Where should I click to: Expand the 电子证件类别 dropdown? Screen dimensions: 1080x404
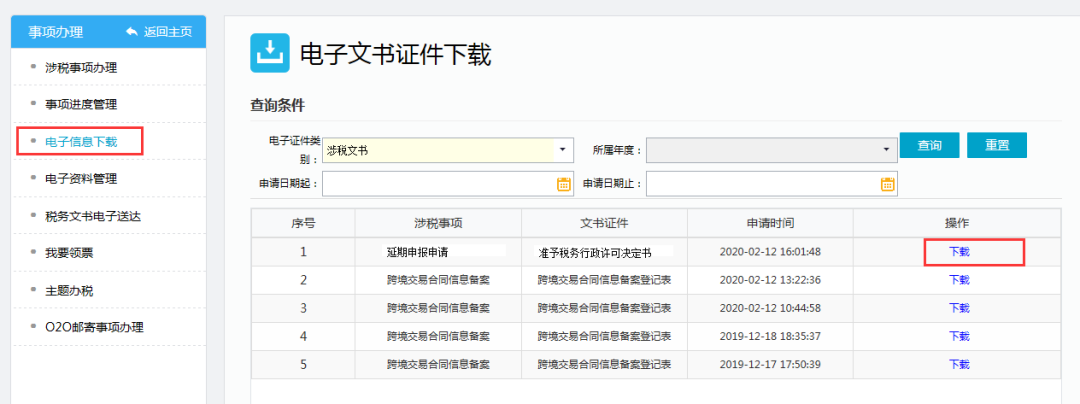coord(563,150)
